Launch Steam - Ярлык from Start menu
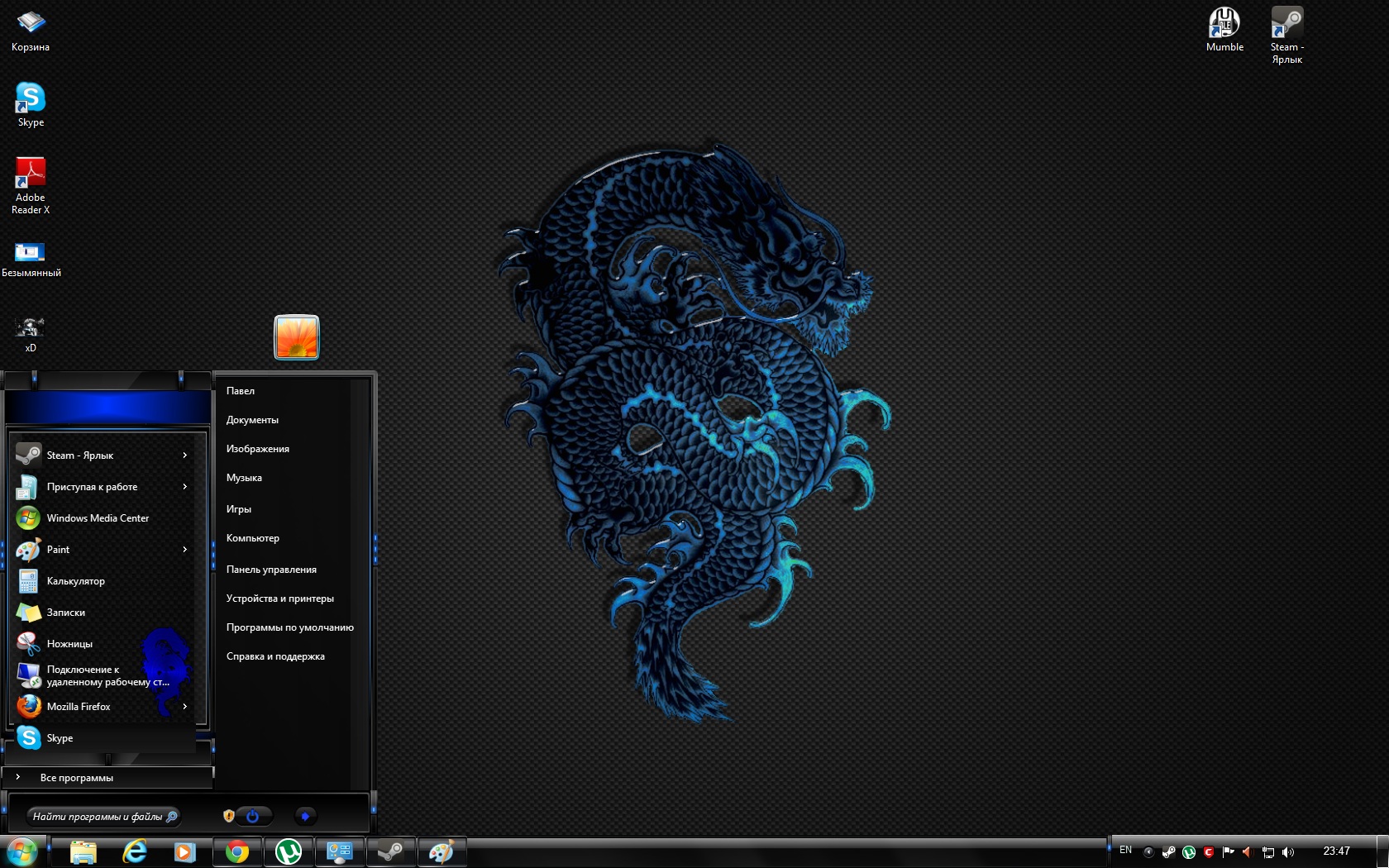1389x868 pixels. click(x=104, y=455)
